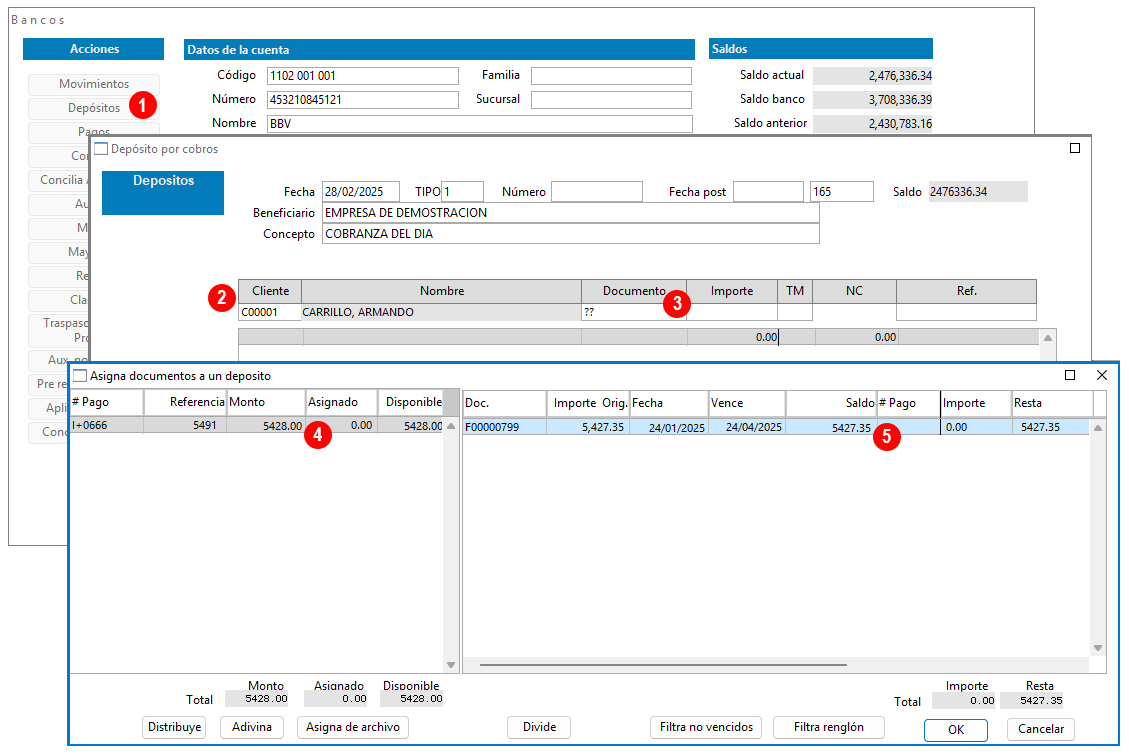Click the TM column header
This screenshot has width=1129, height=755.
(795, 291)
